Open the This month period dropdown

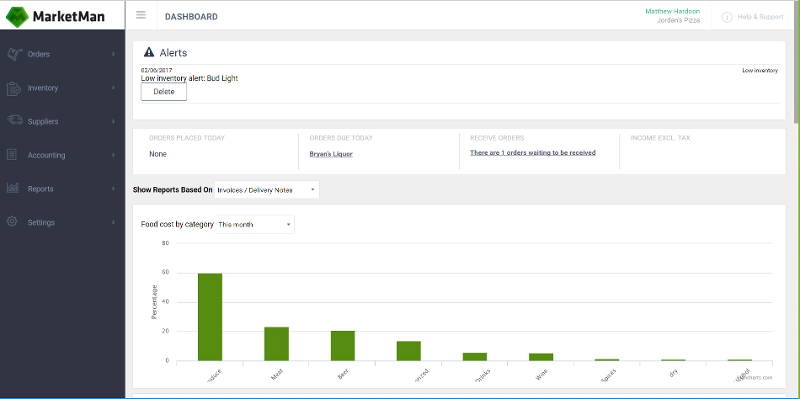pos(255,225)
